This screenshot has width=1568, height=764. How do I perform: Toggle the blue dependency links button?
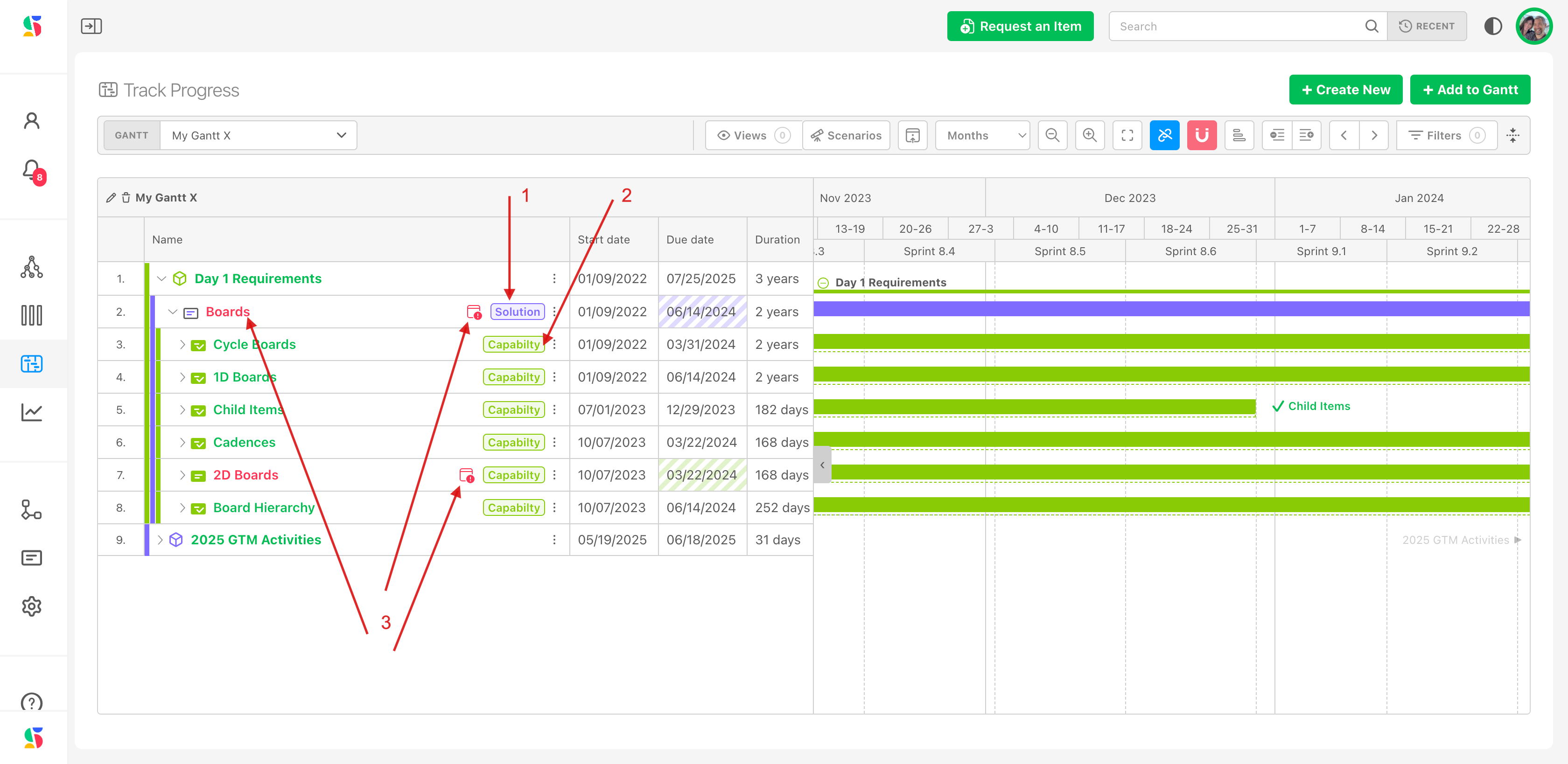(1164, 135)
